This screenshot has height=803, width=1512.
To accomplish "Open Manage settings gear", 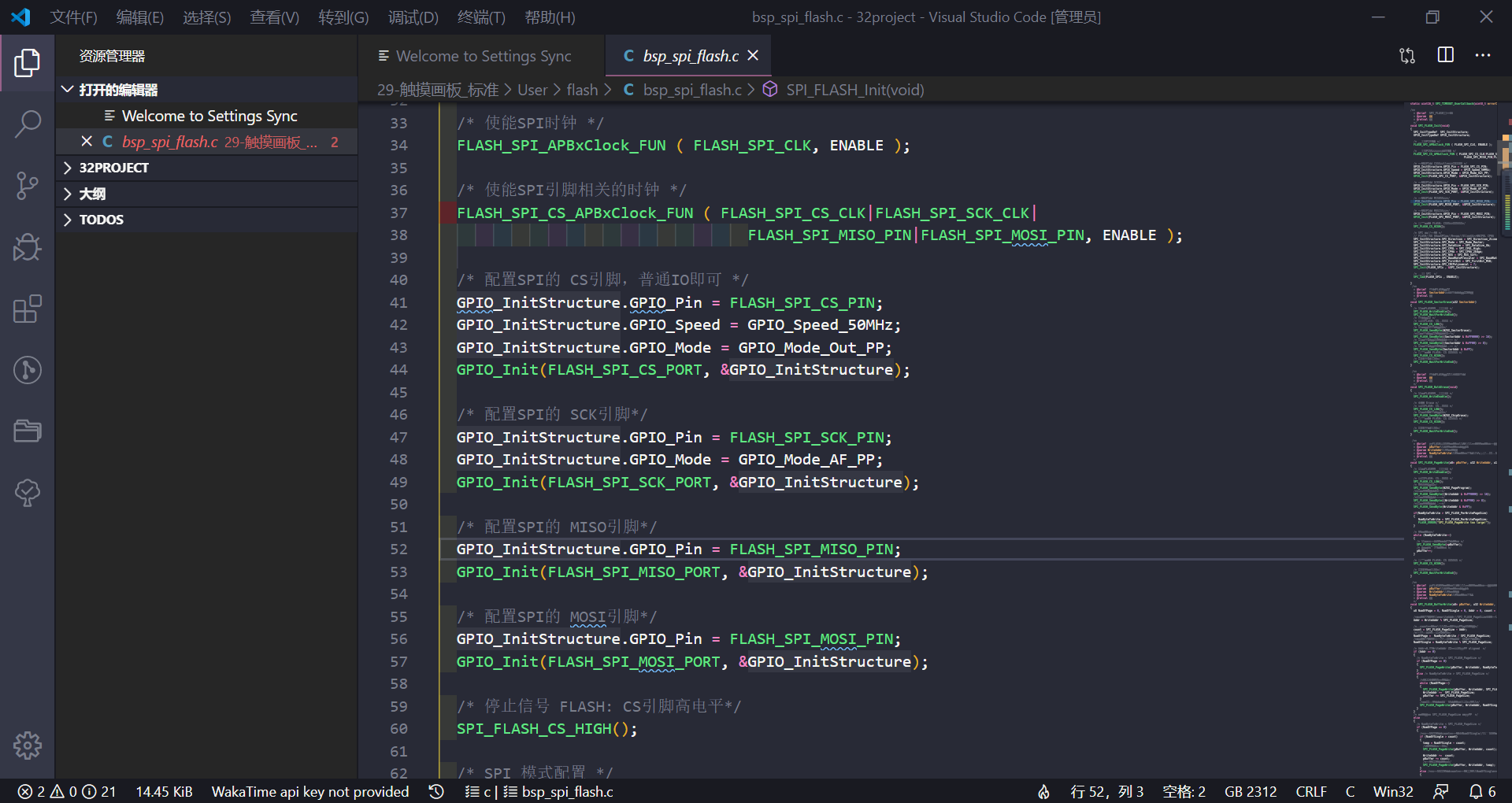I will pos(27,745).
